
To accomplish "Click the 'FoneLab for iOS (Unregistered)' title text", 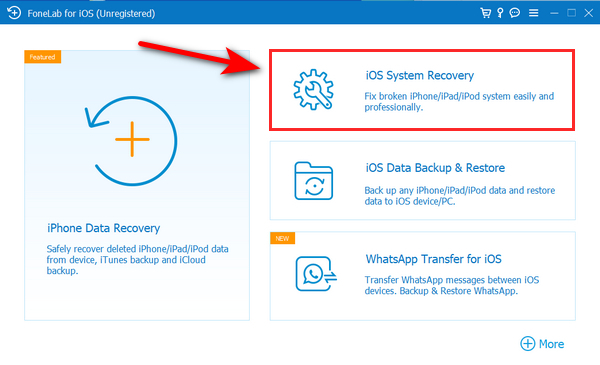I will point(91,13).
